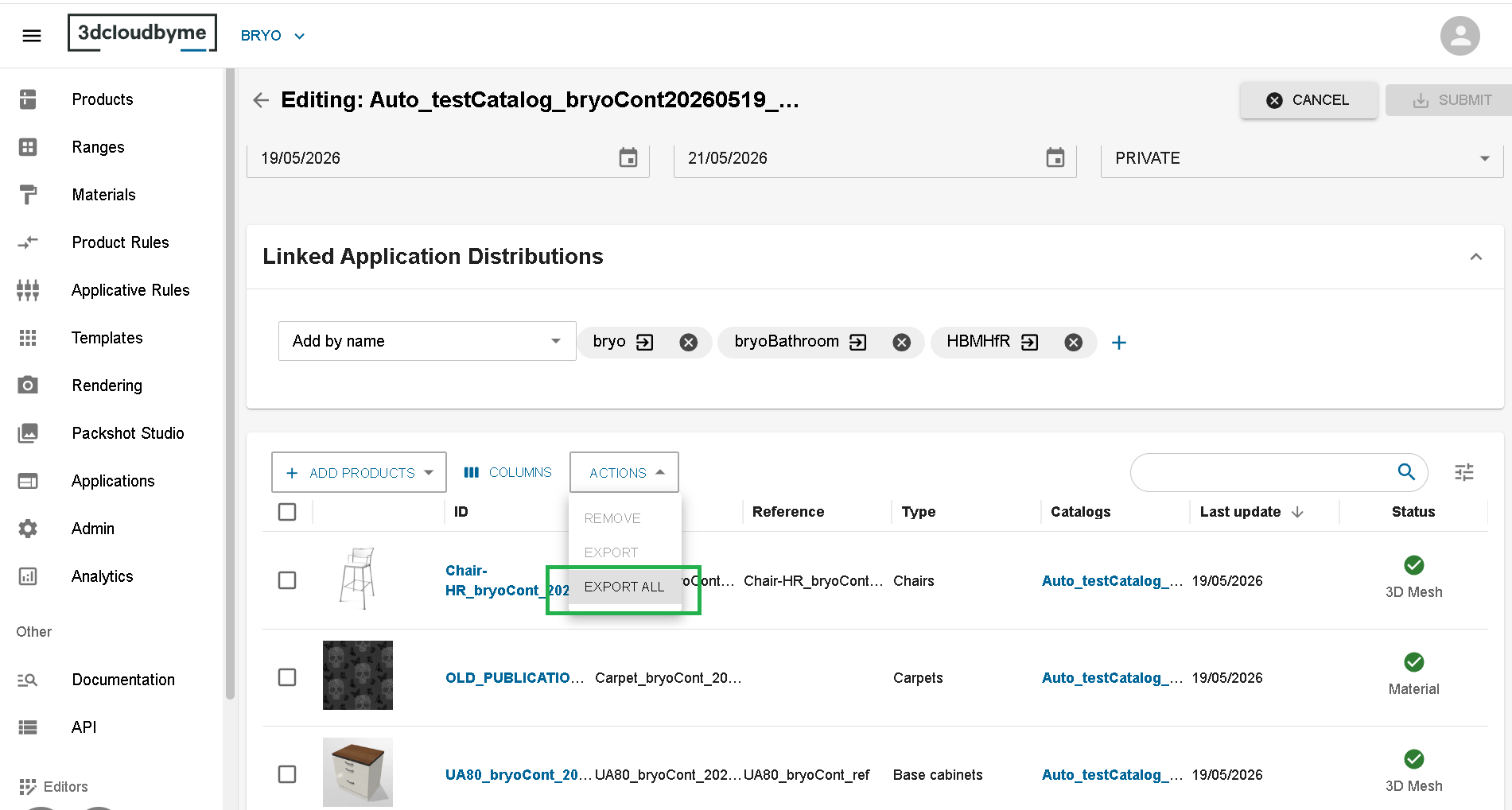Click the product search input field

pyautogui.click(x=1263, y=472)
